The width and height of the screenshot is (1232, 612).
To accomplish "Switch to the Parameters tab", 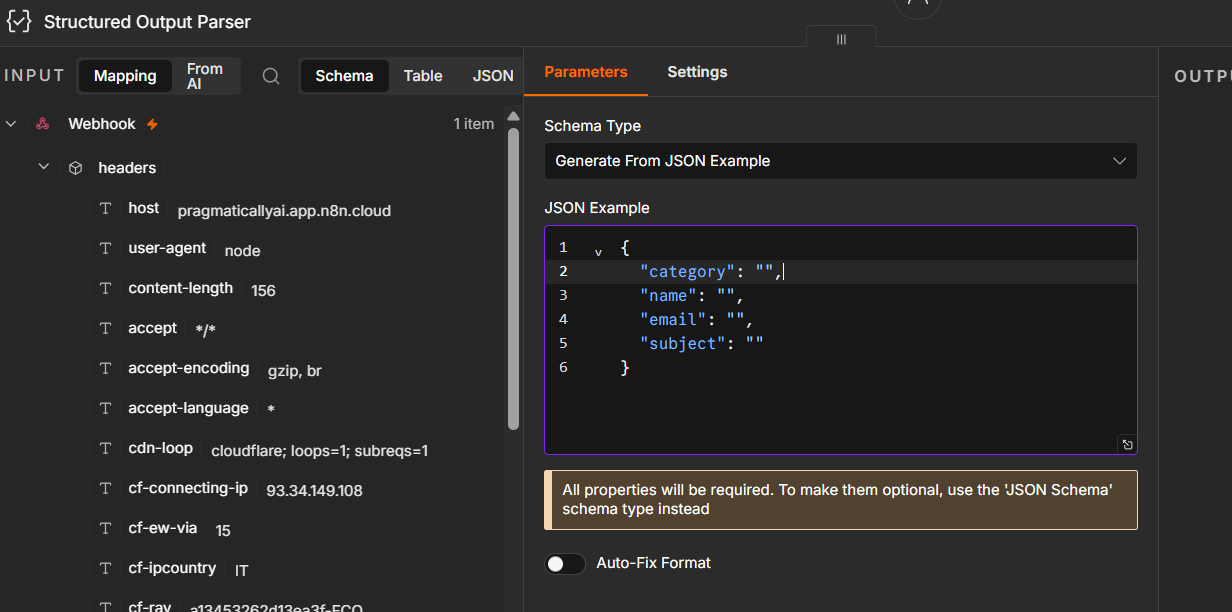I will 586,72.
